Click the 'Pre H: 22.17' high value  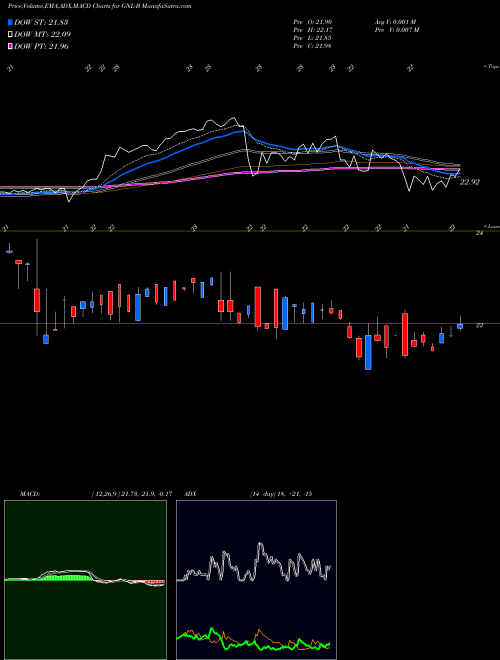(313, 30)
